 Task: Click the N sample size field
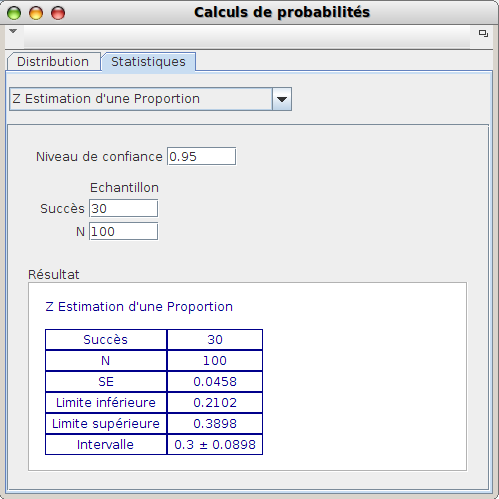[124, 231]
